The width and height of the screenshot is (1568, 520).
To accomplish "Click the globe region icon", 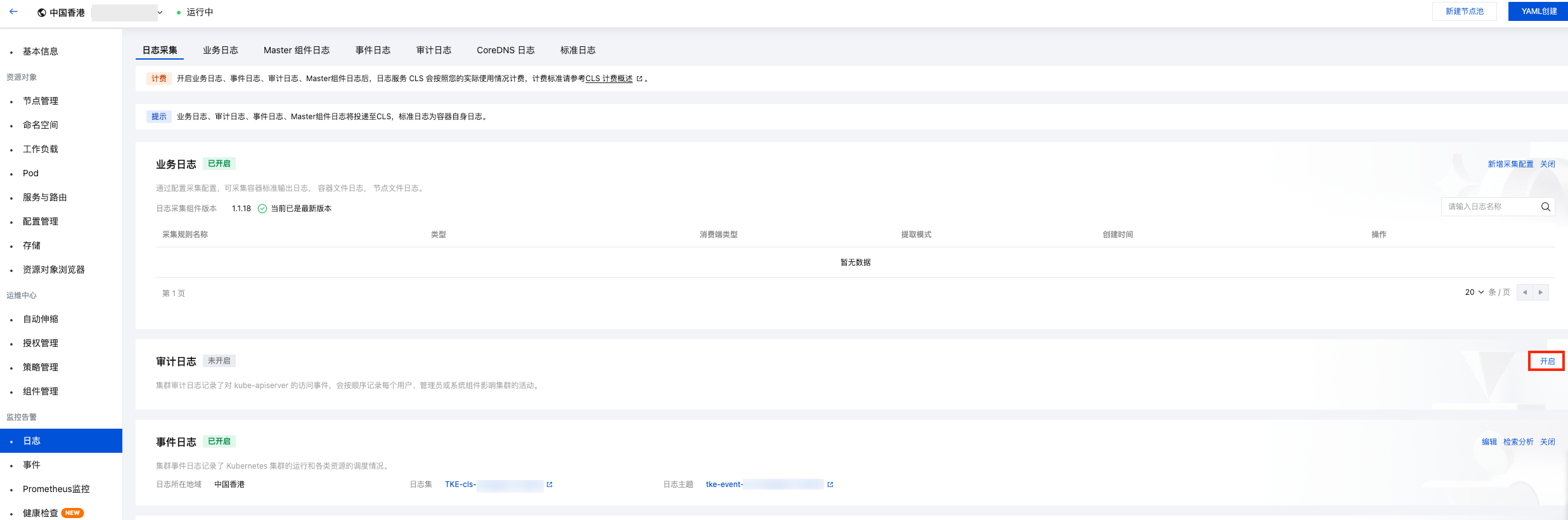I will click(42, 13).
